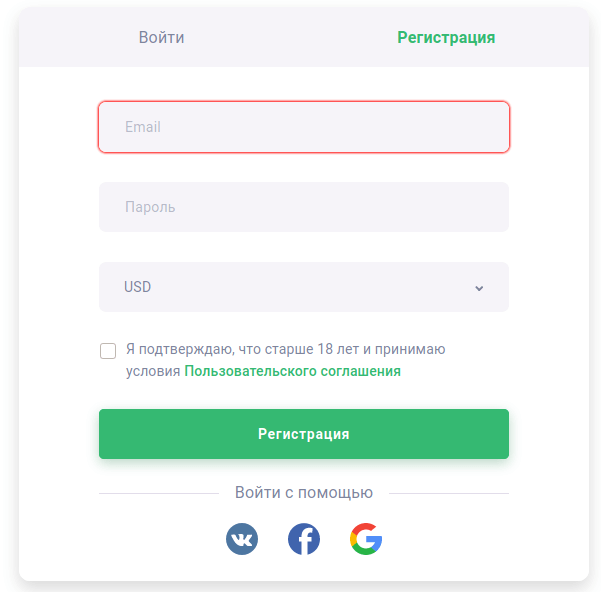The width and height of the screenshot is (601, 592).
Task: Sign in with the Facebook icon
Action: coord(304,539)
